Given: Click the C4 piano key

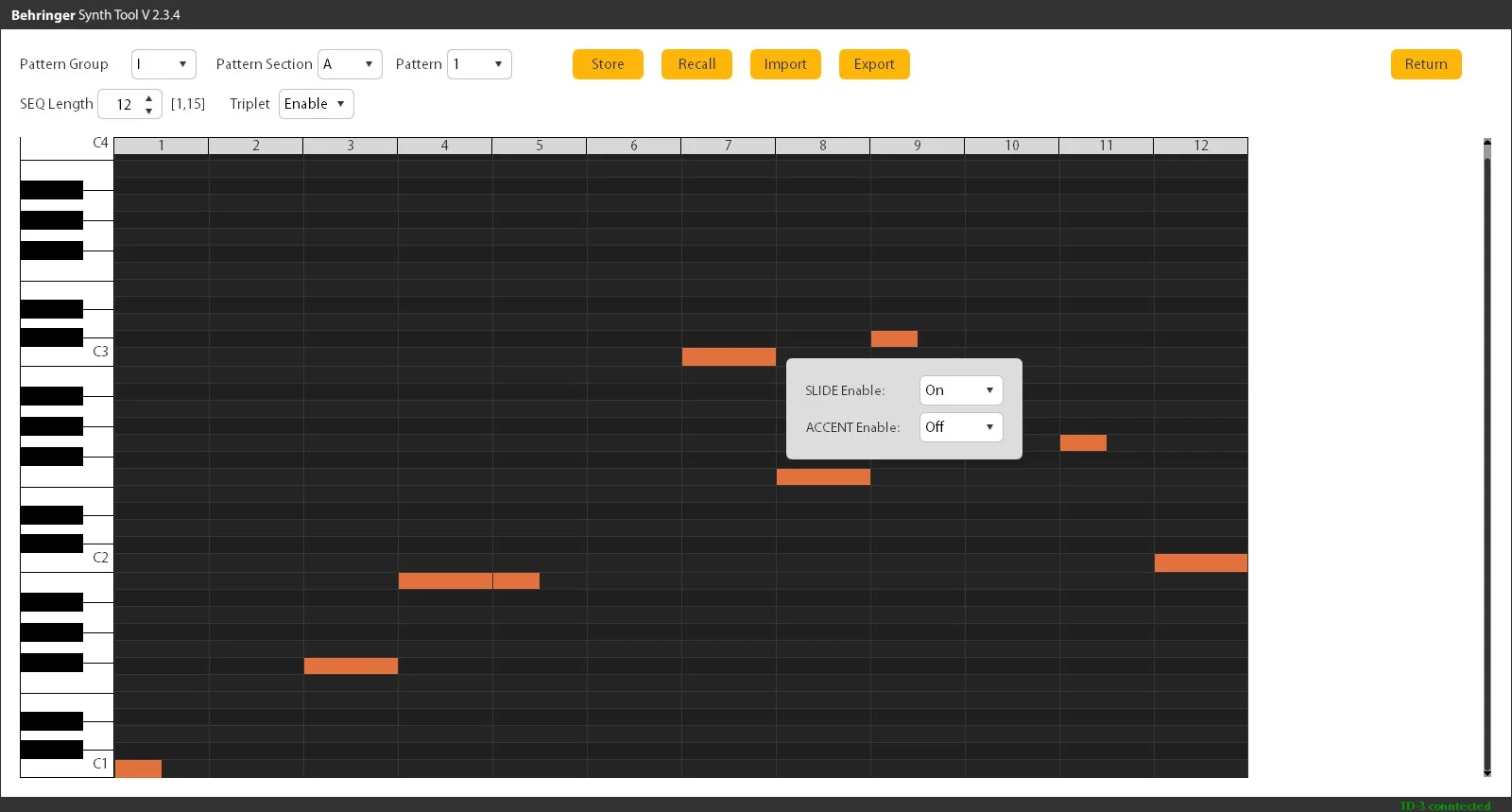Looking at the screenshot, I should point(67,148).
